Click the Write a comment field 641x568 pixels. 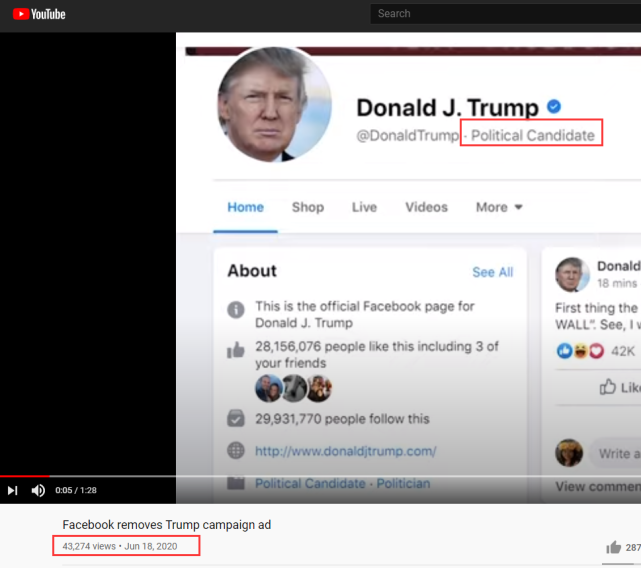(615, 454)
